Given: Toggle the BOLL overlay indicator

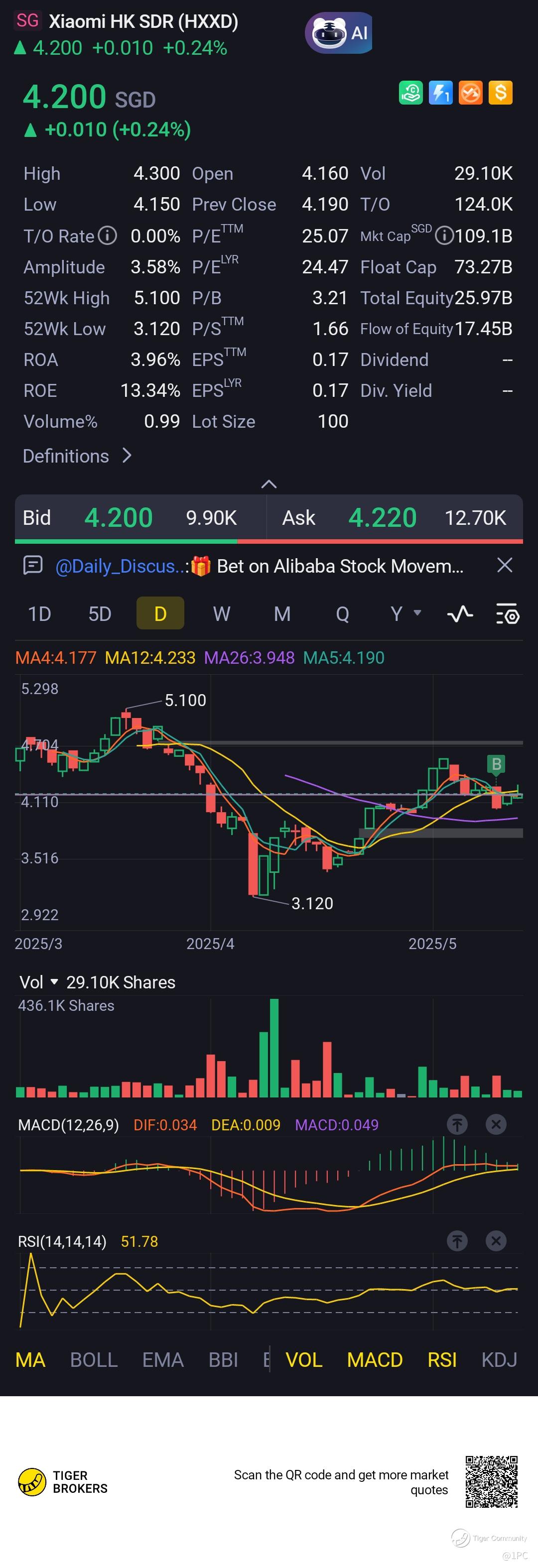Looking at the screenshot, I should pos(94,1359).
